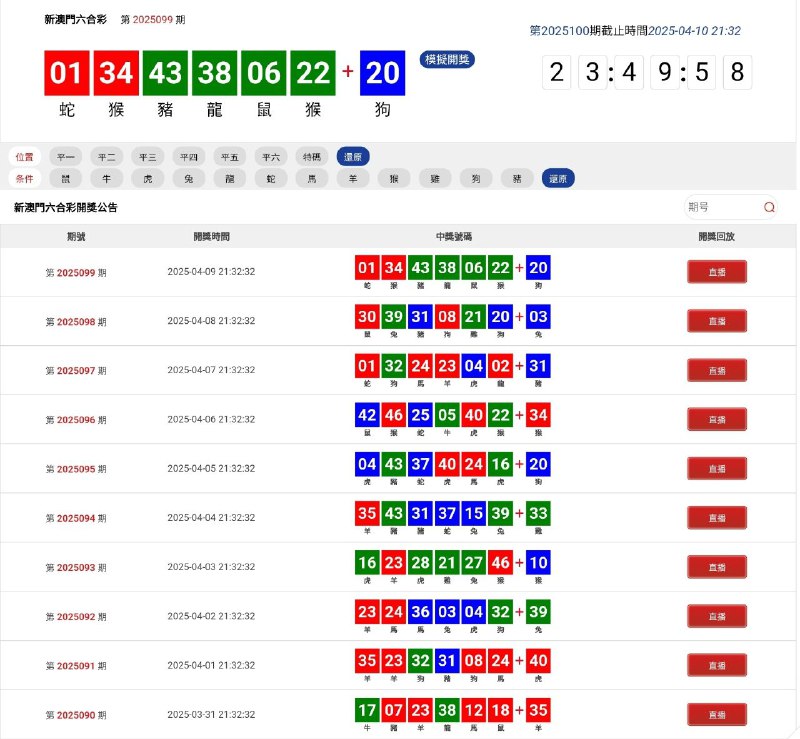The height and width of the screenshot is (739, 800).
Task: Click the 中獎號碼 column header
Action: (x=454, y=236)
